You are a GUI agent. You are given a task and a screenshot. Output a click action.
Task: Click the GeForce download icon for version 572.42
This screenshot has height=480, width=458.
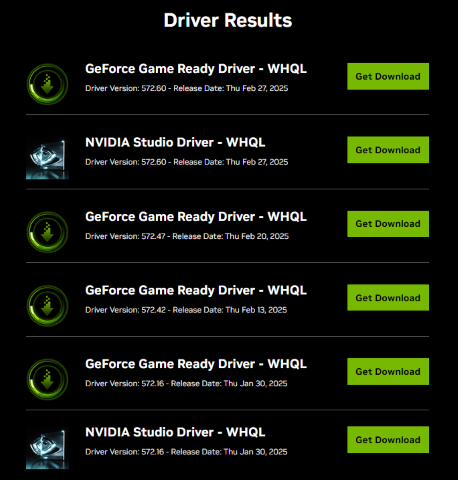tap(47, 306)
